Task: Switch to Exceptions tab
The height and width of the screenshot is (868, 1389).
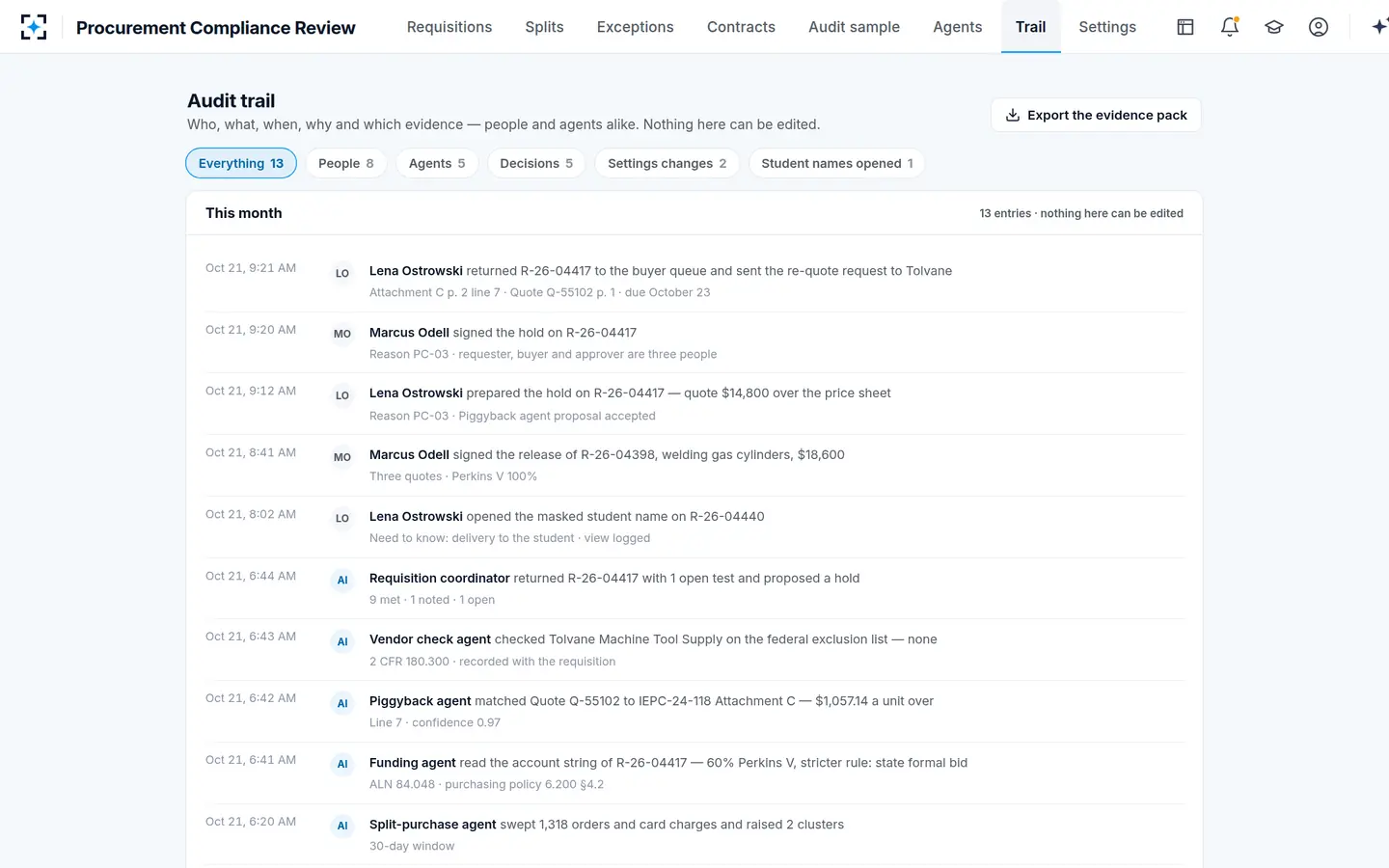Action: 635,27
